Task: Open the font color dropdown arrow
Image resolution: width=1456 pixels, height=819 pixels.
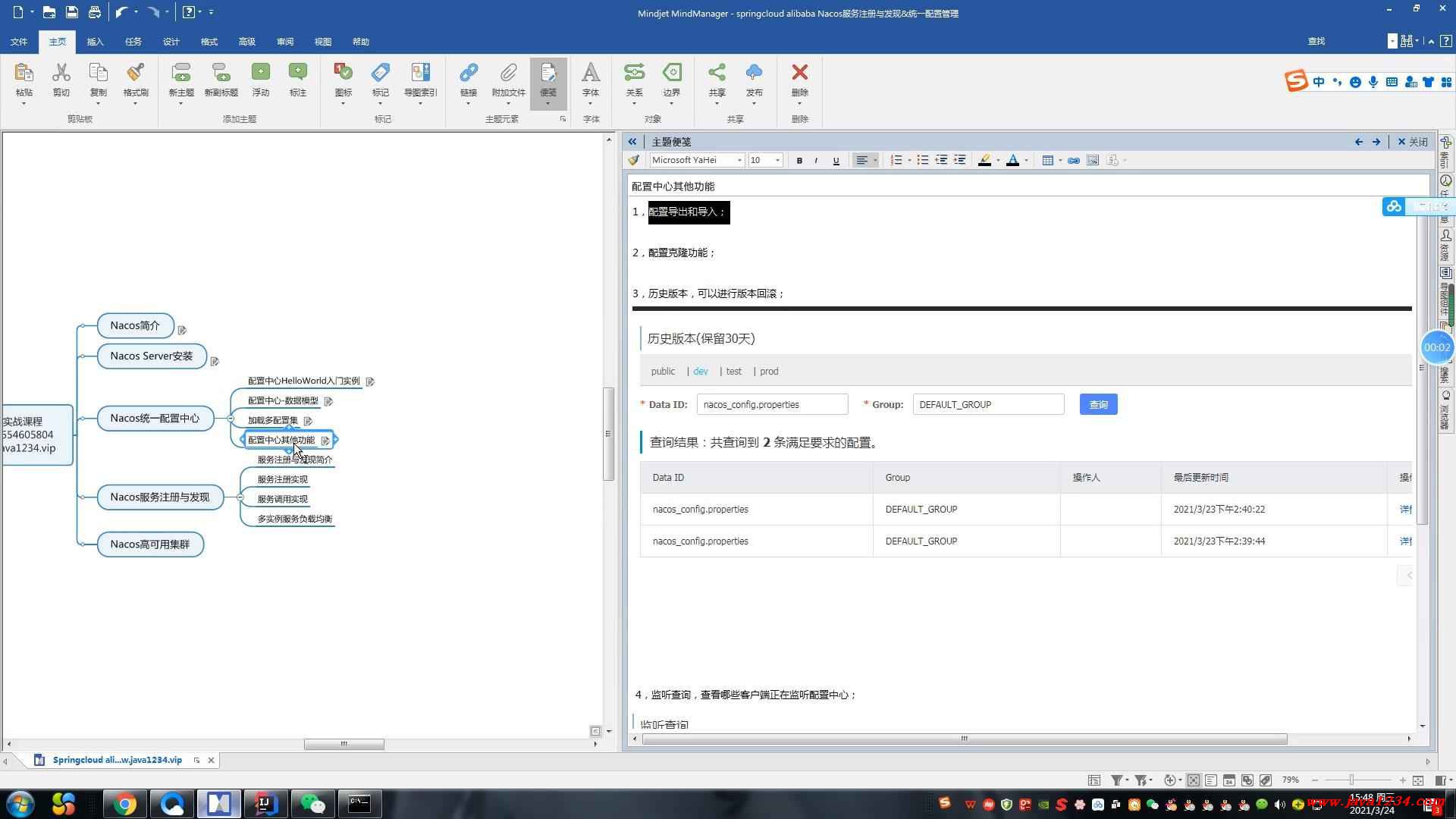Action: pos(1026,160)
